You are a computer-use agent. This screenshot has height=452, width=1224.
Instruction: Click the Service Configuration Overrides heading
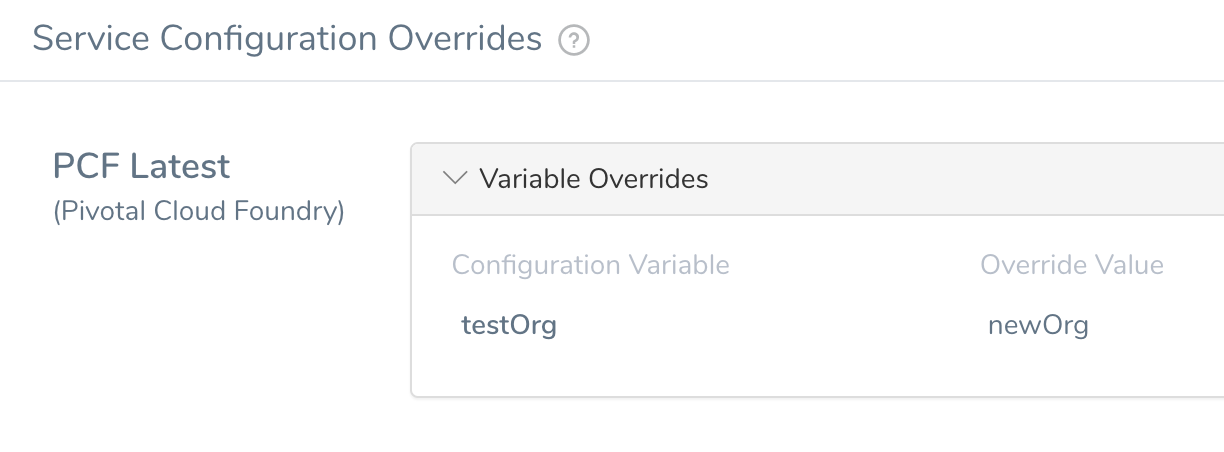(x=287, y=39)
